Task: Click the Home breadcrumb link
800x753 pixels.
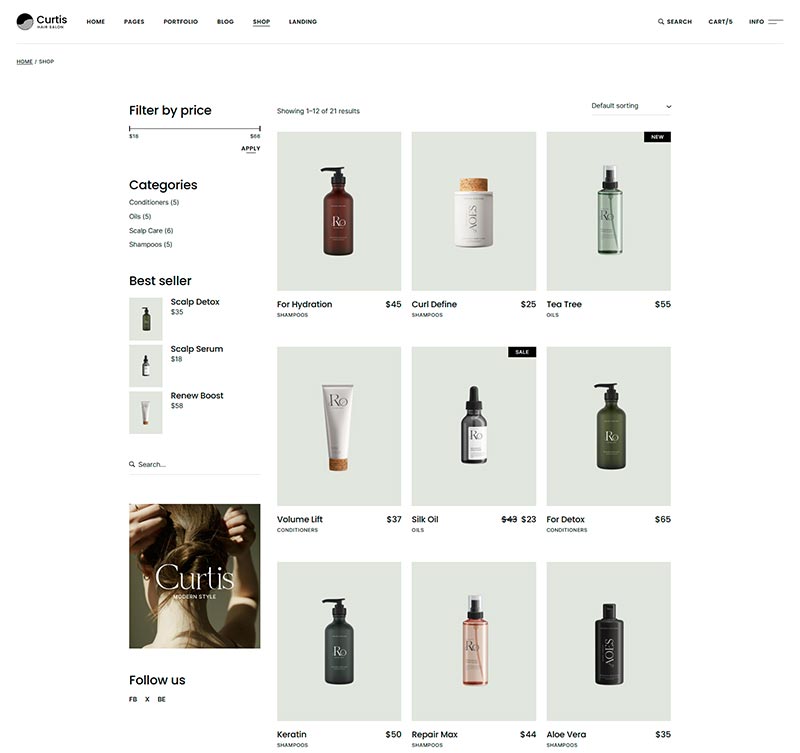Action: [24, 62]
